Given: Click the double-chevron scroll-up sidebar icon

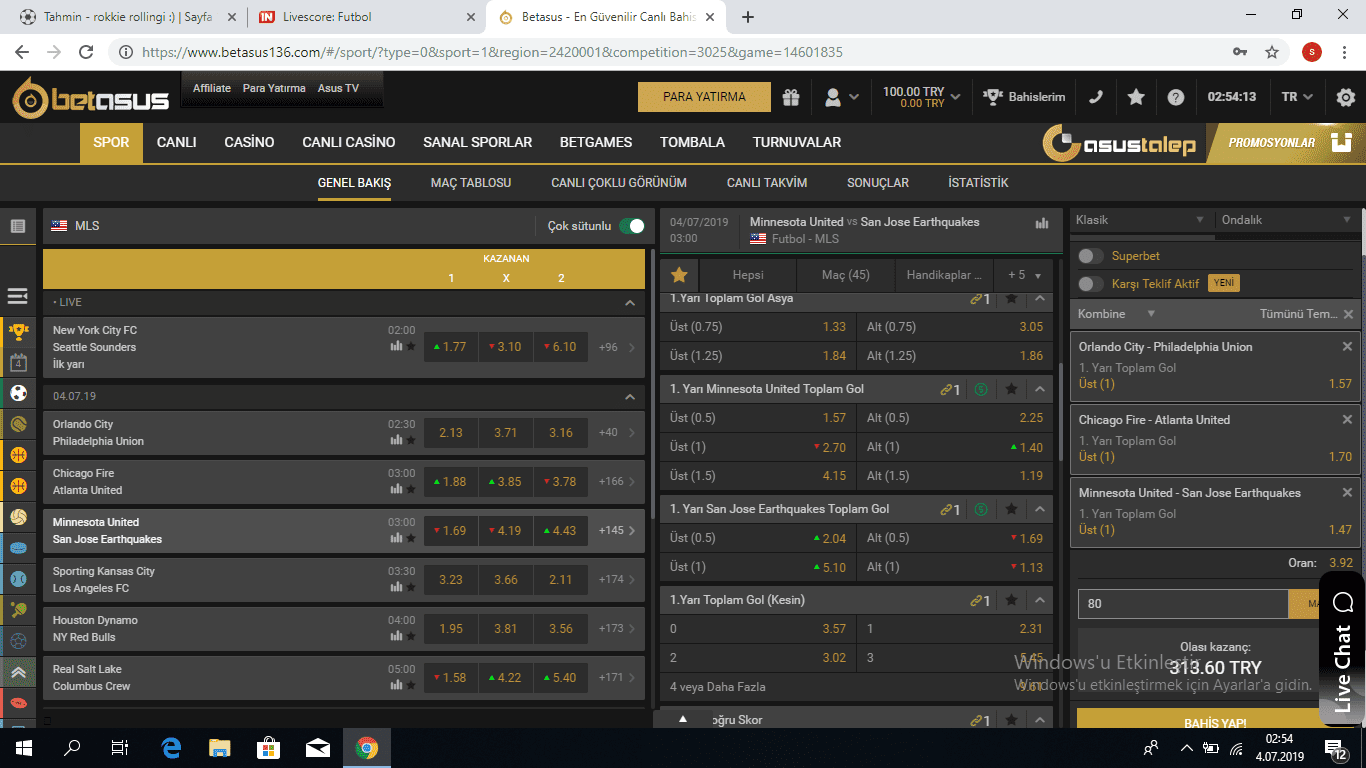Looking at the screenshot, I should 18,673.
